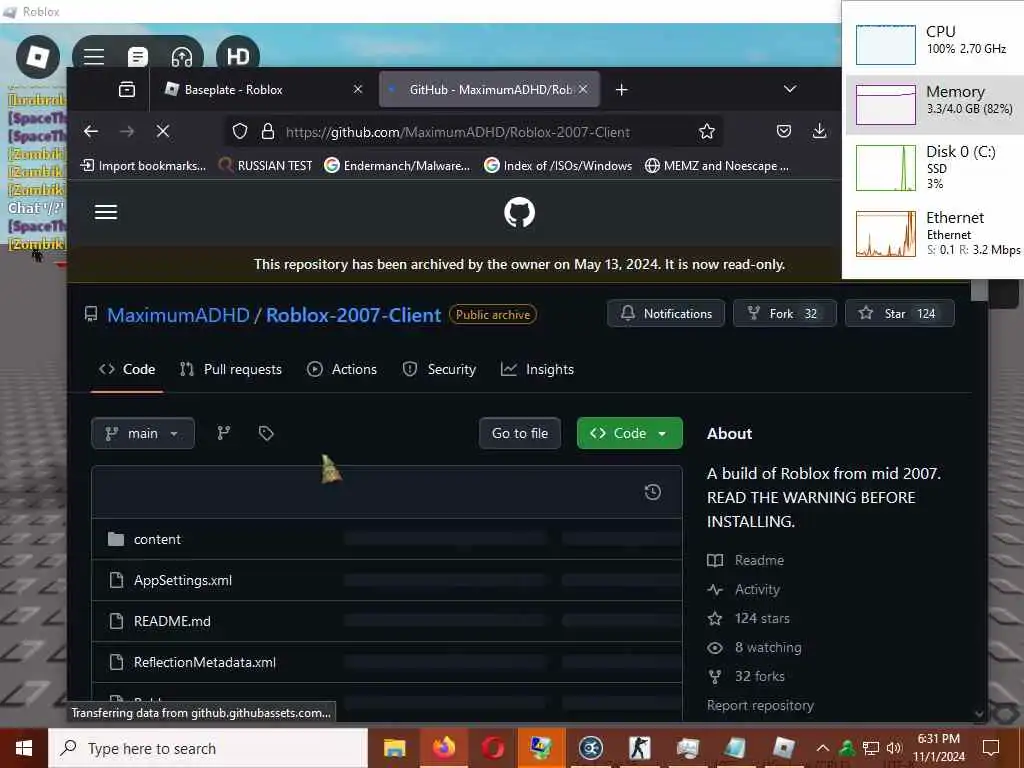The height and width of the screenshot is (768, 1024).
Task: Open the README.md file
Action: [172, 622]
